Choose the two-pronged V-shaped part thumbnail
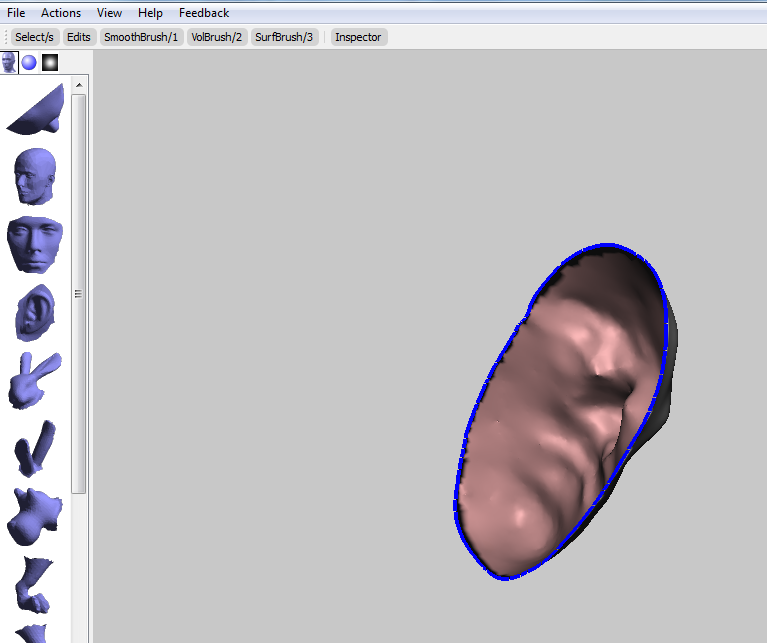The height and width of the screenshot is (643, 767). (35, 448)
